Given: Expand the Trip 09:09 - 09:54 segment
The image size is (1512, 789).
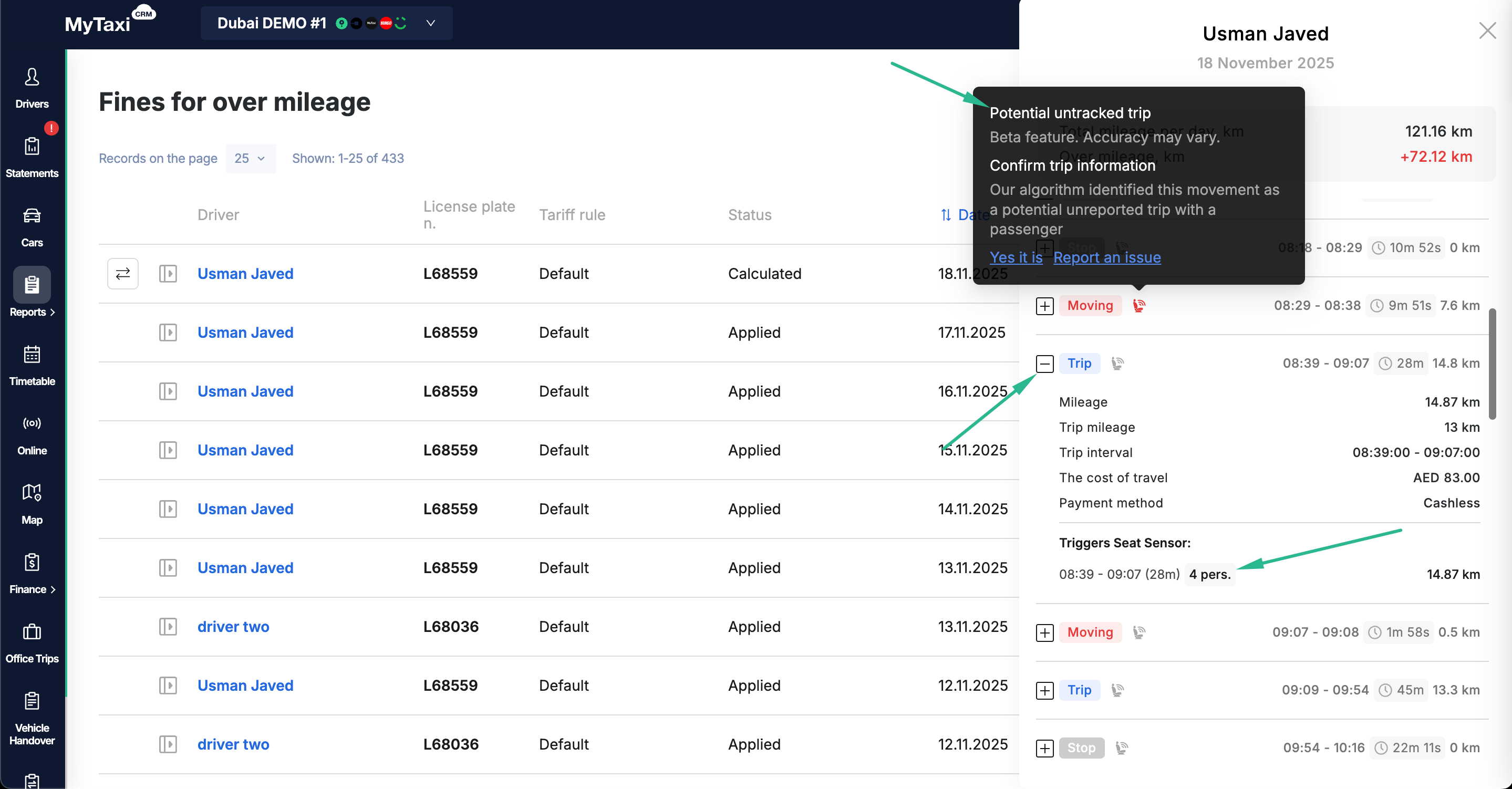Looking at the screenshot, I should (1045, 690).
